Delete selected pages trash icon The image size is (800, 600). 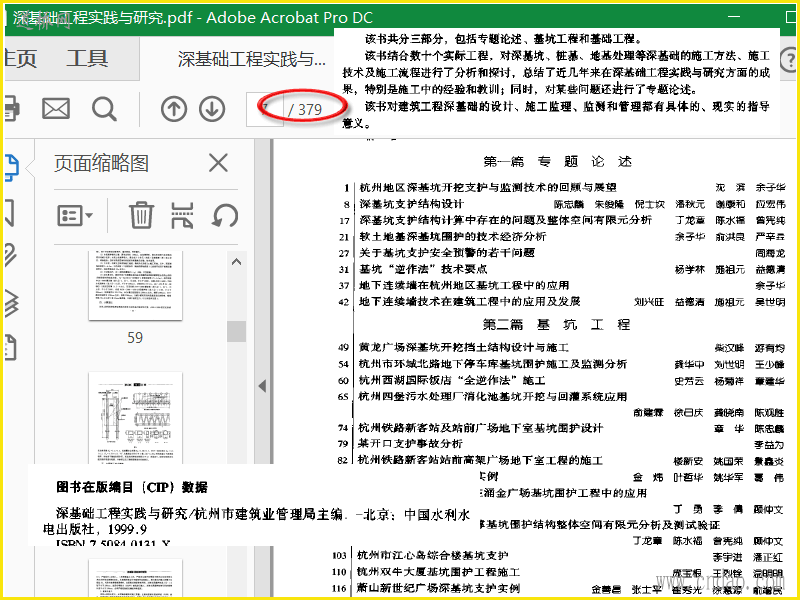[141, 215]
